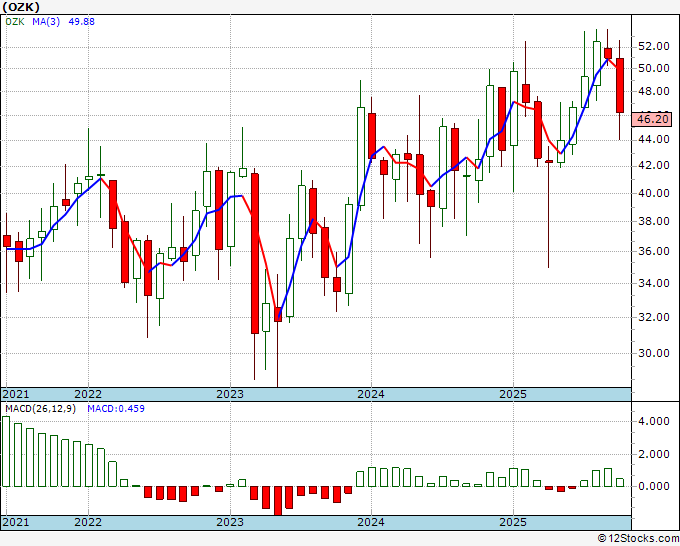
Task: Click the first tall MACD bar in 2021
Action: pos(6,451)
